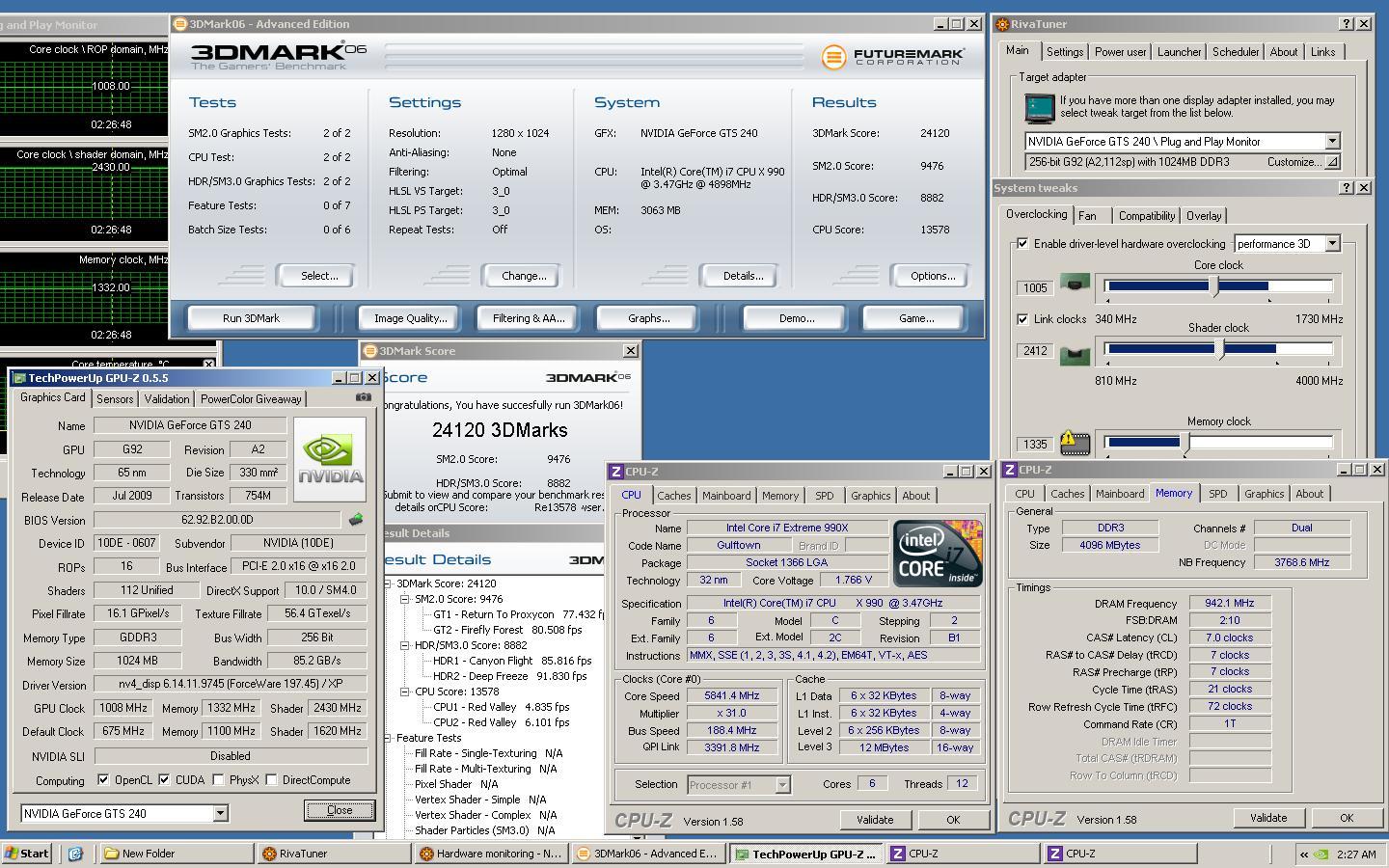Viewport: 1389px width, 868px height.
Task: Switch to RivaTuner via taskbar button
Action: coord(335,854)
